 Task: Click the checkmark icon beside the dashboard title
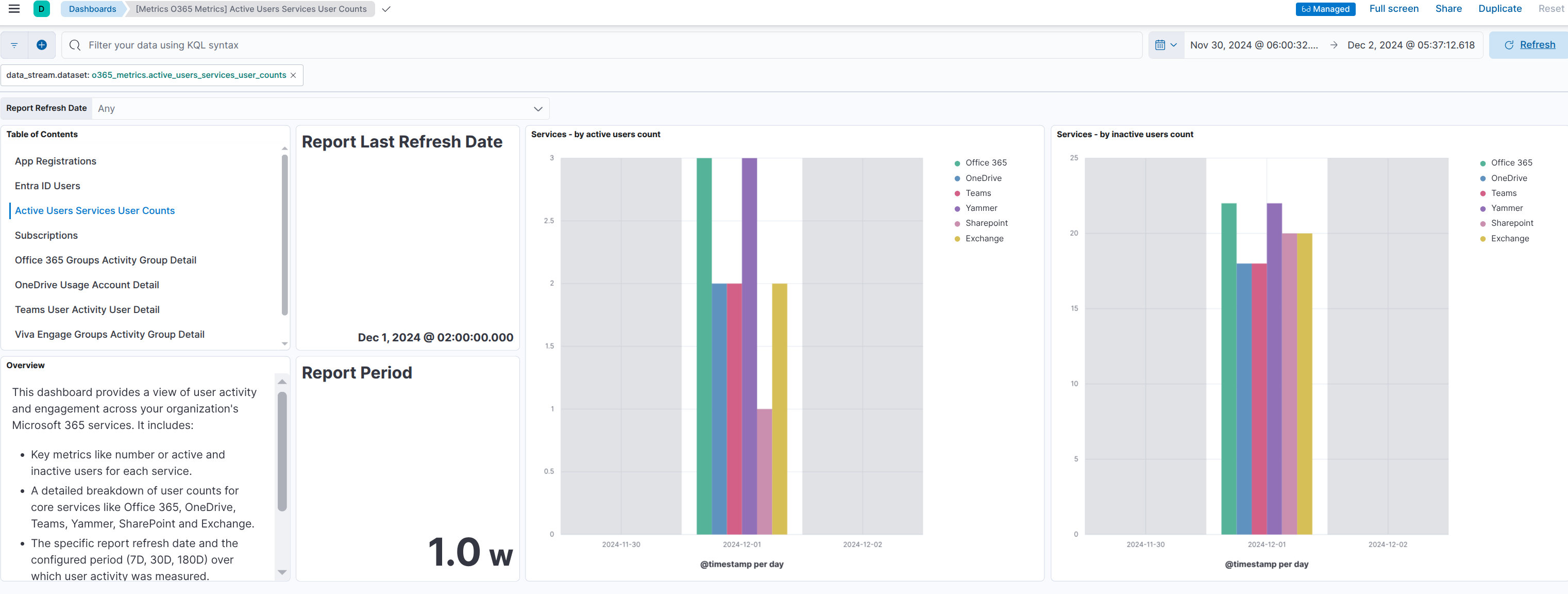pyautogui.click(x=386, y=9)
